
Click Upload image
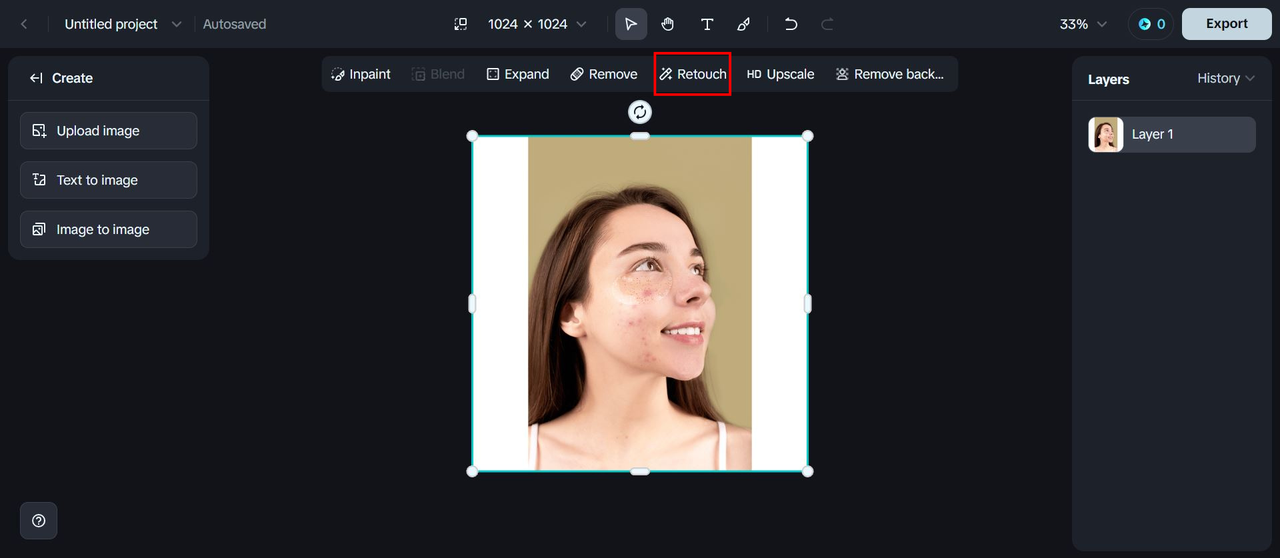pos(108,131)
